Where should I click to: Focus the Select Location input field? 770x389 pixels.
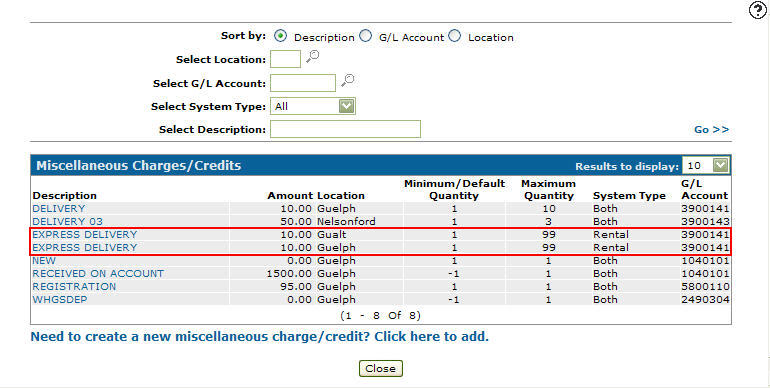tap(285, 59)
